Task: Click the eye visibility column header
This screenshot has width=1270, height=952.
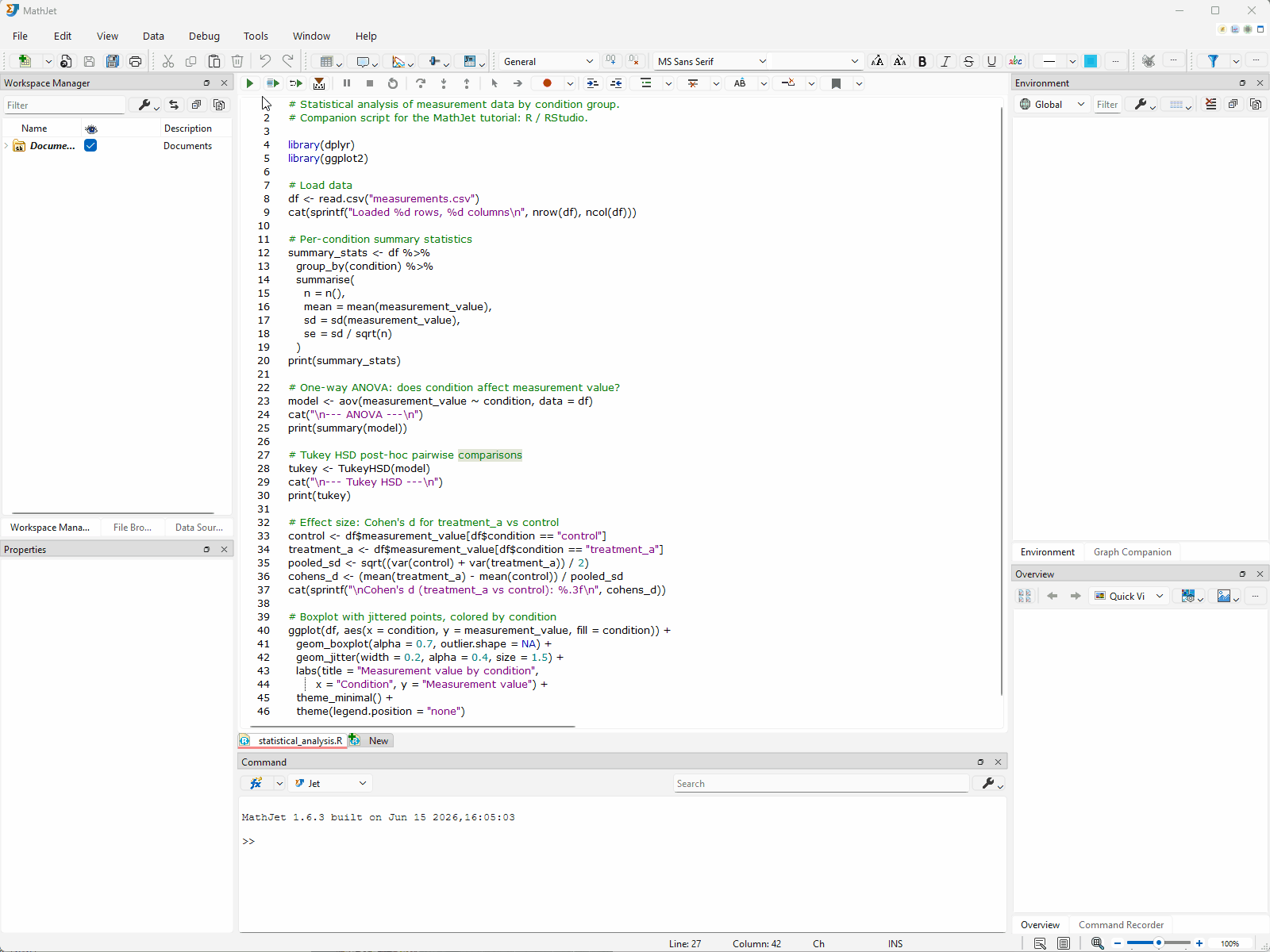Action: (x=91, y=129)
